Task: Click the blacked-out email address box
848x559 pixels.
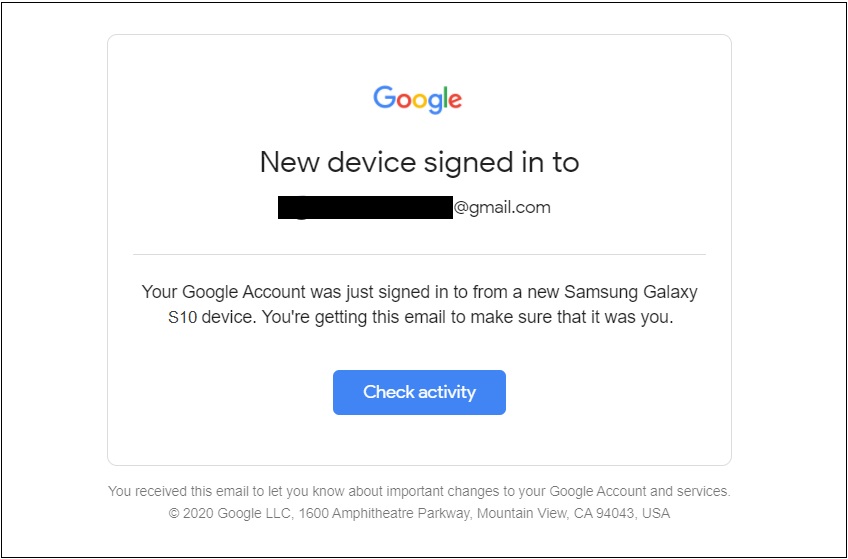Action: tap(365, 208)
